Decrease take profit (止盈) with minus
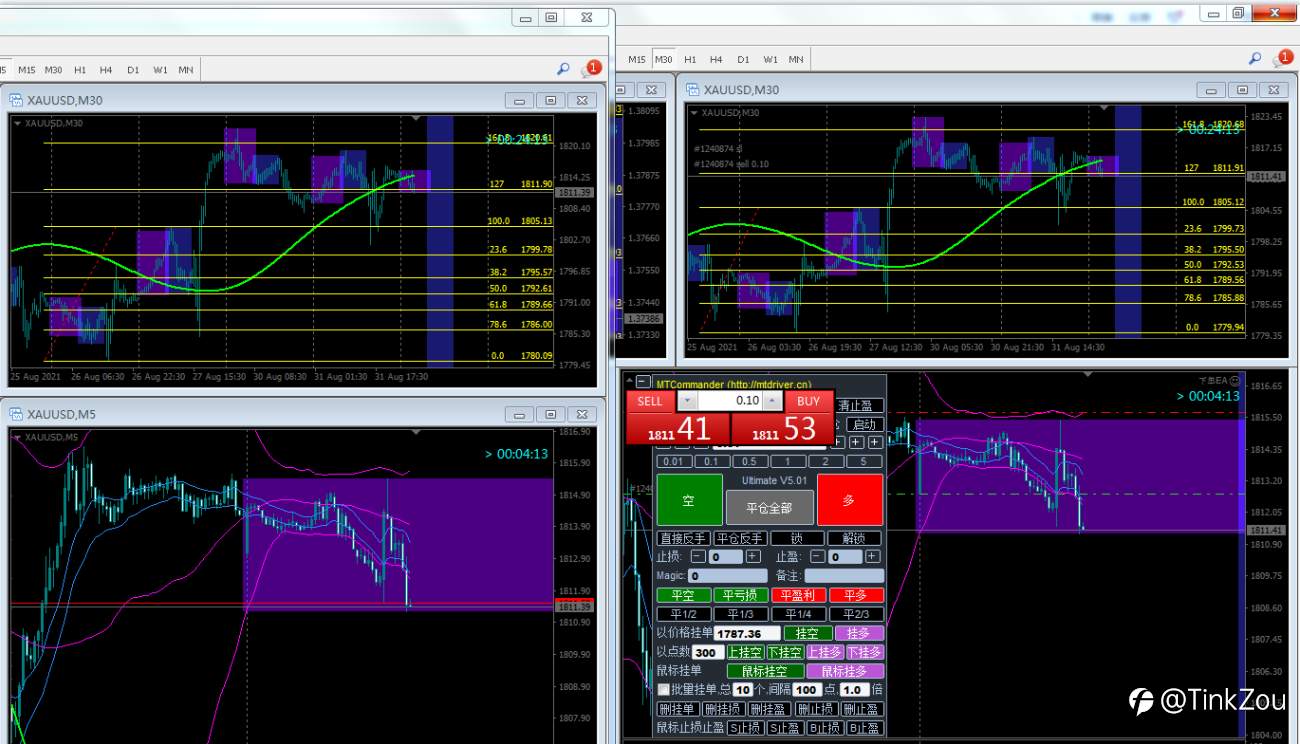Image resolution: width=1300 pixels, height=744 pixels. pyautogui.click(x=817, y=556)
